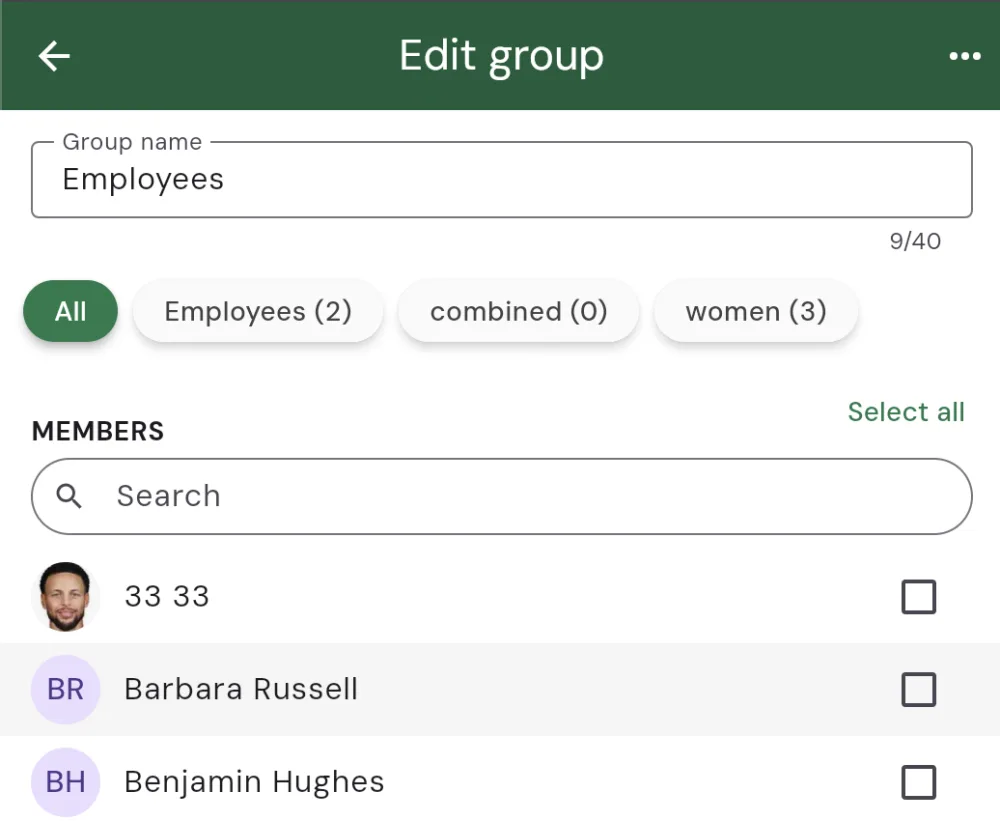The width and height of the screenshot is (1000, 821).
Task: Click the 9/40 character counter
Action: (x=915, y=241)
